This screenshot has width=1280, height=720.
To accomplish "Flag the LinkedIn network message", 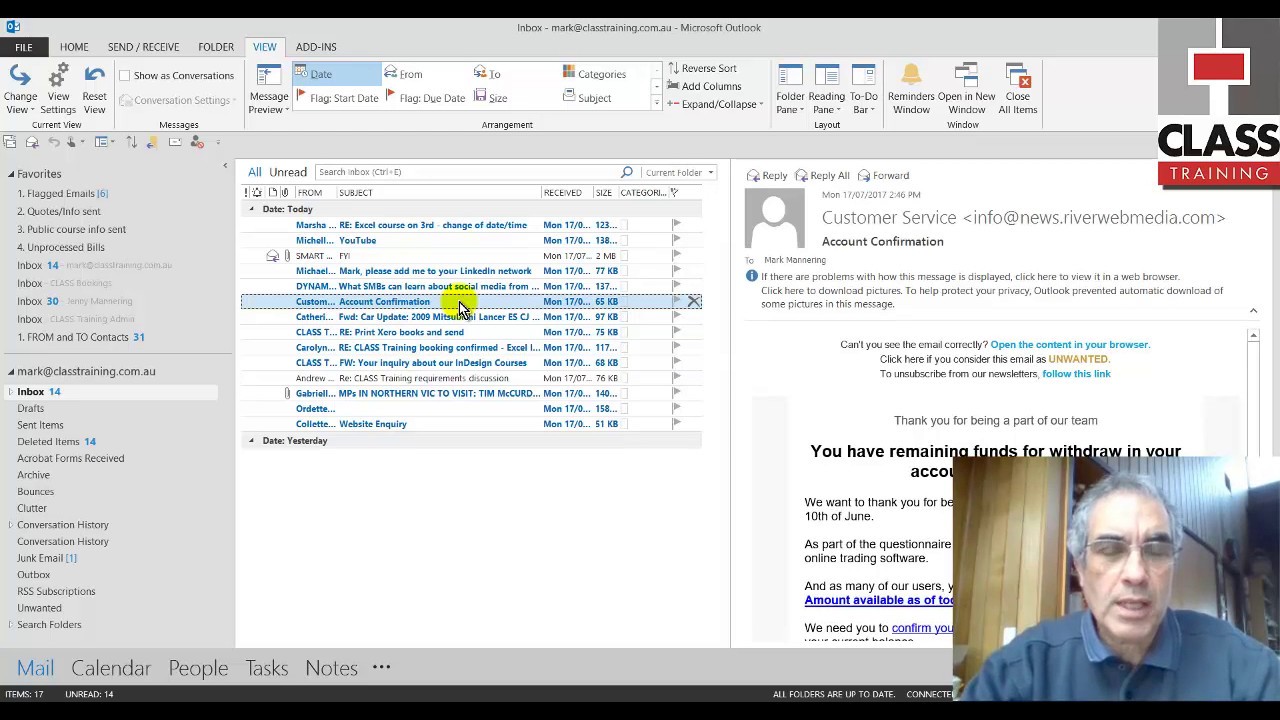I will coord(677,271).
